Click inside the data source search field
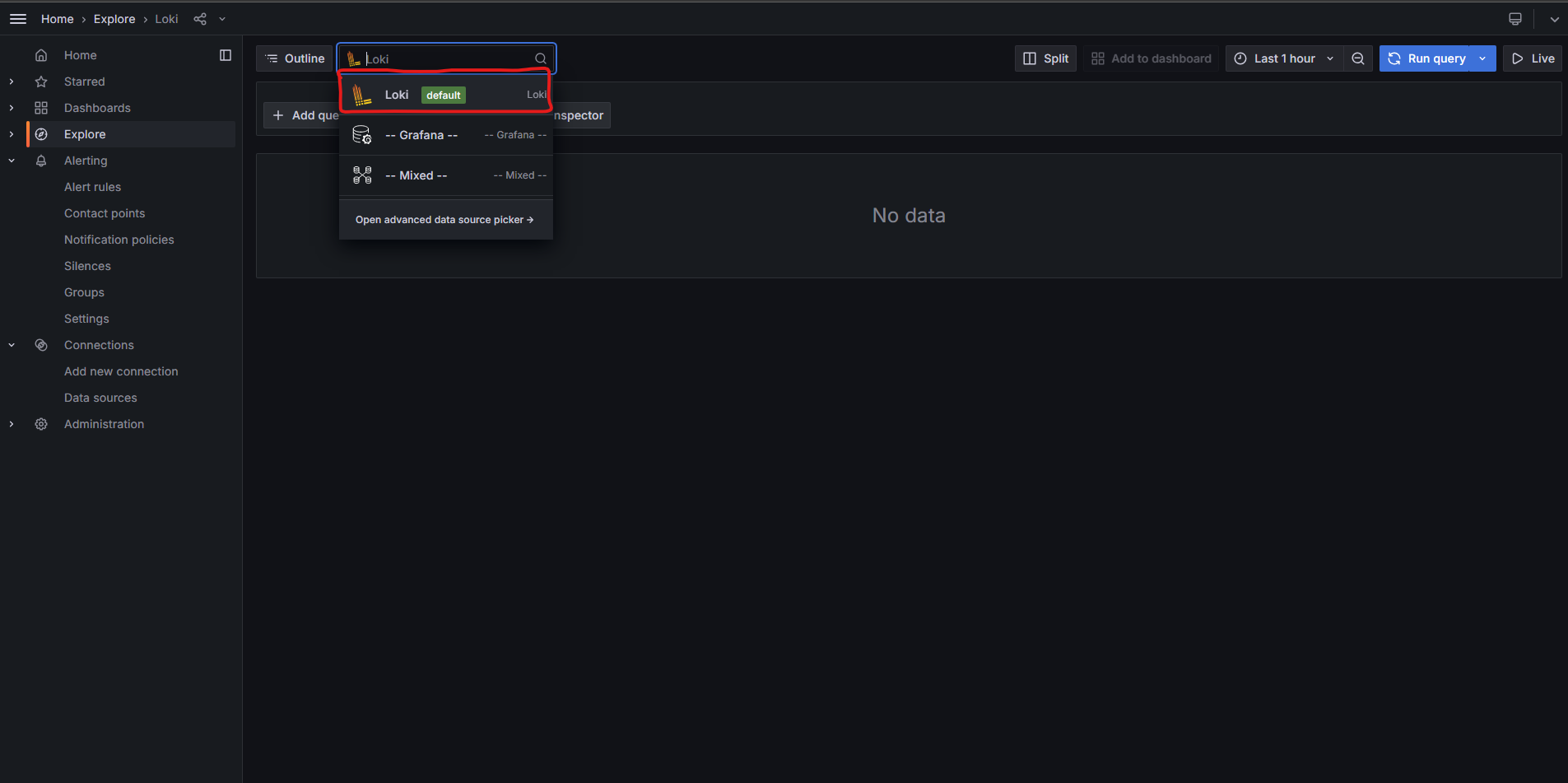The image size is (1568, 783). coord(444,58)
